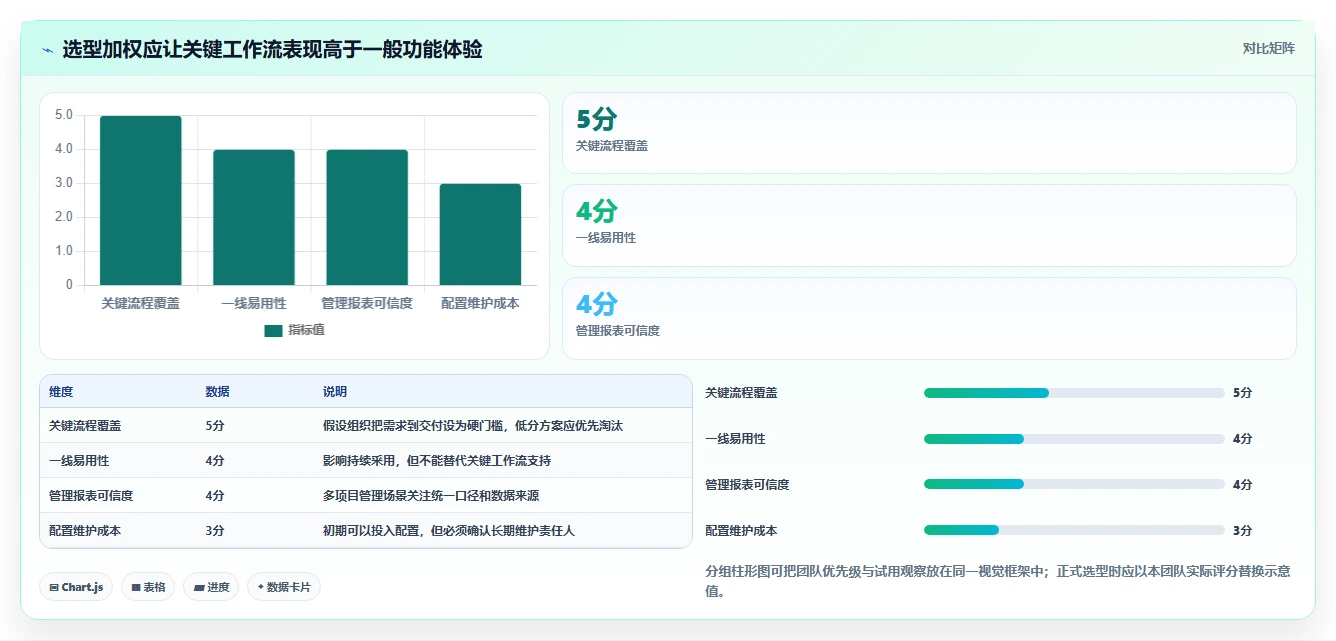
Task: Click the description 影响持续采用，但不能替代关键工作流支持
Action: pyautogui.click(x=437, y=461)
